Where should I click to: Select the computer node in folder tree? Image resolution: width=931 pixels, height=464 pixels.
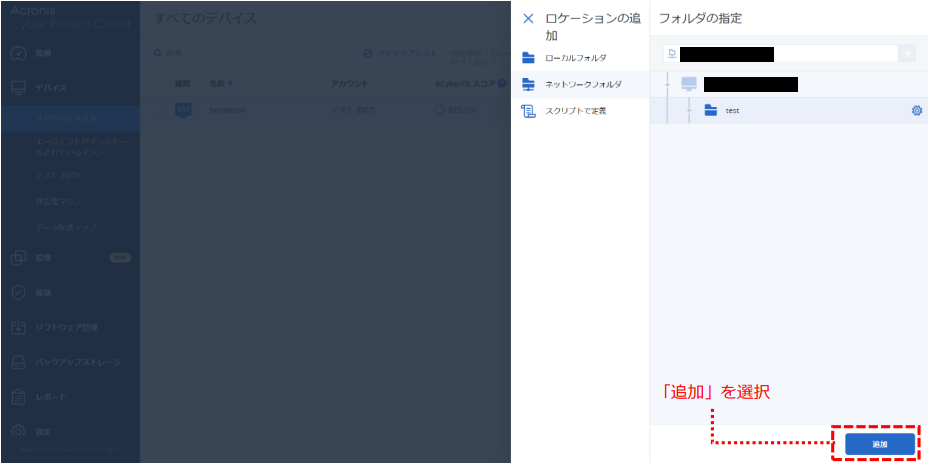(x=689, y=84)
